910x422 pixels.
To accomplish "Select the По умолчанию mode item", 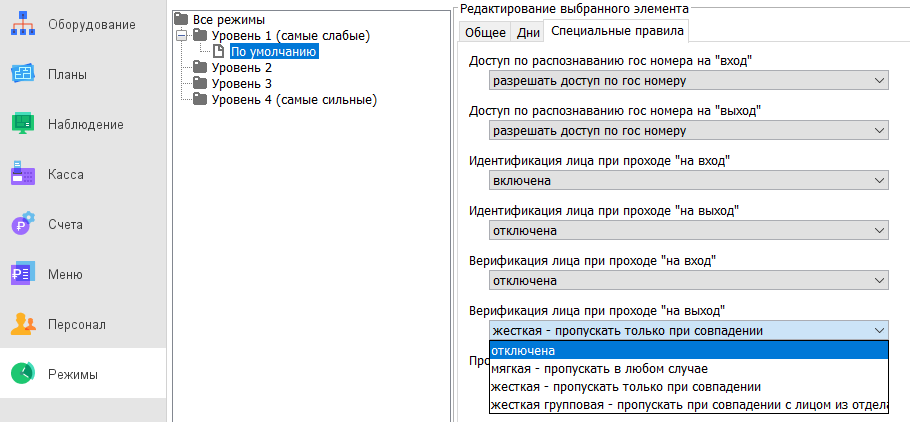I will click(273, 52).
